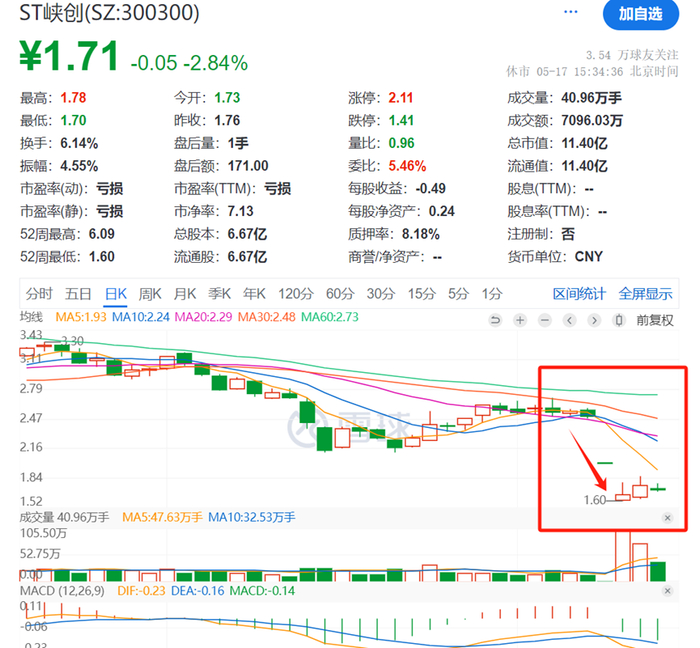
Task: Select the 日K chart tab
Action: (116, 294)
